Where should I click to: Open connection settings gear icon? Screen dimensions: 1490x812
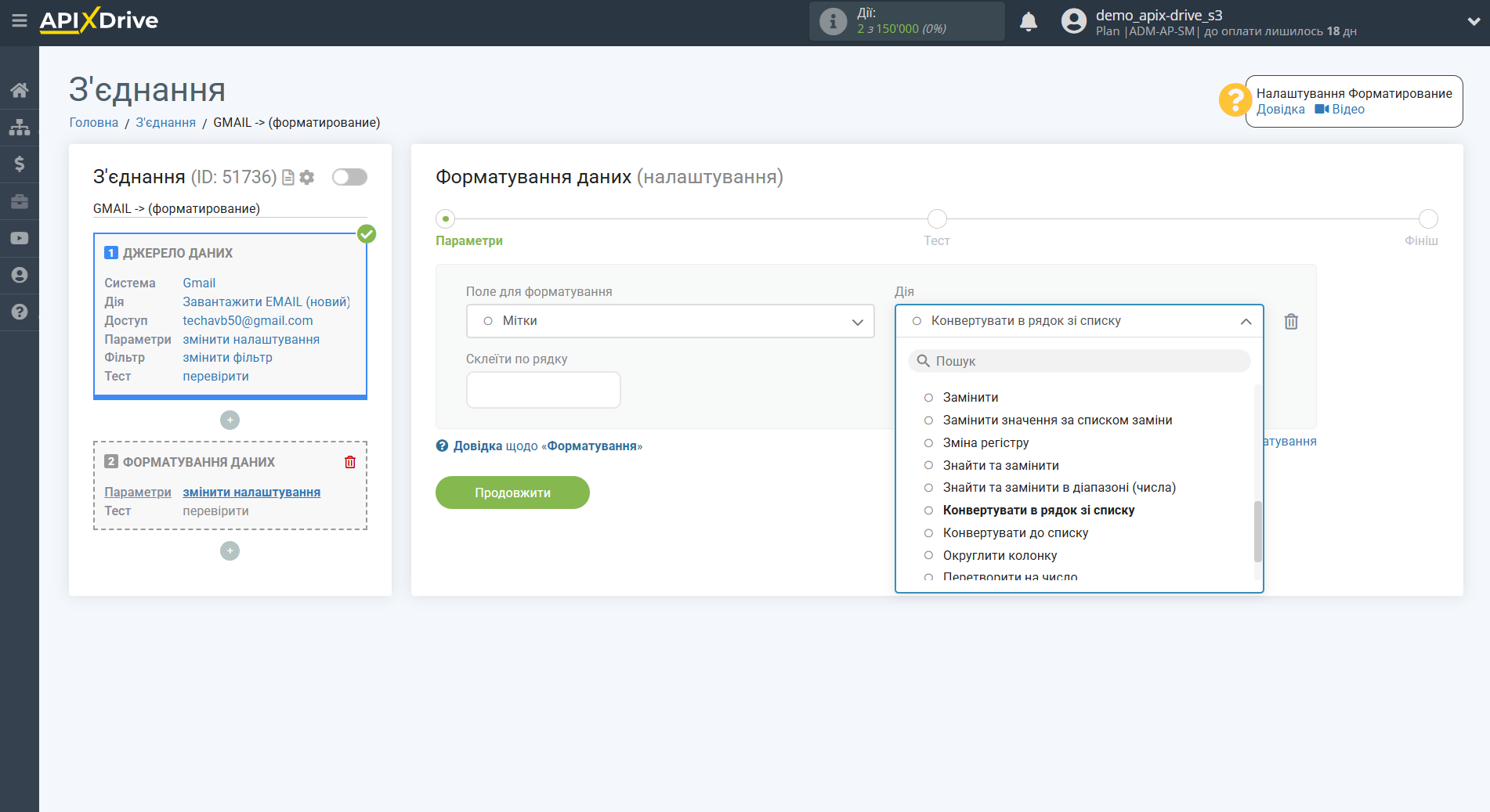click(x=307, y=178)
